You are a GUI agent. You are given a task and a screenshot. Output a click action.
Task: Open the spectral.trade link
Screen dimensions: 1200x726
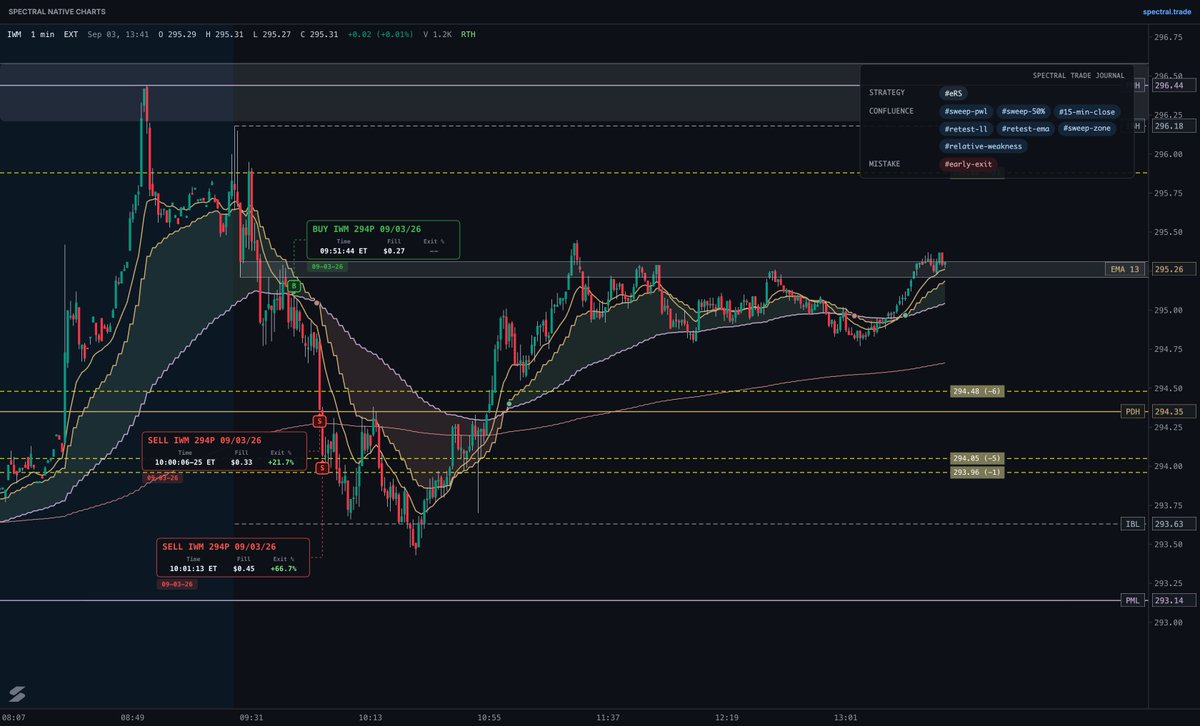click(x=1167, y=12)
